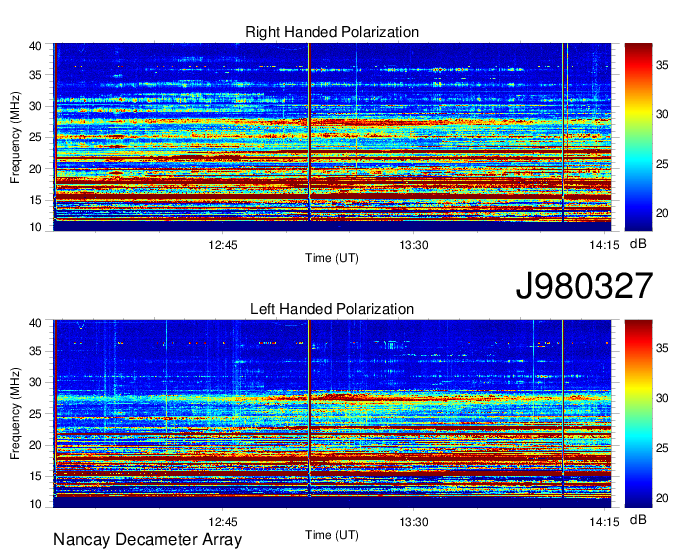Click the 20 dB label on upper colorbar
The image size is (680, 552).
662,213
